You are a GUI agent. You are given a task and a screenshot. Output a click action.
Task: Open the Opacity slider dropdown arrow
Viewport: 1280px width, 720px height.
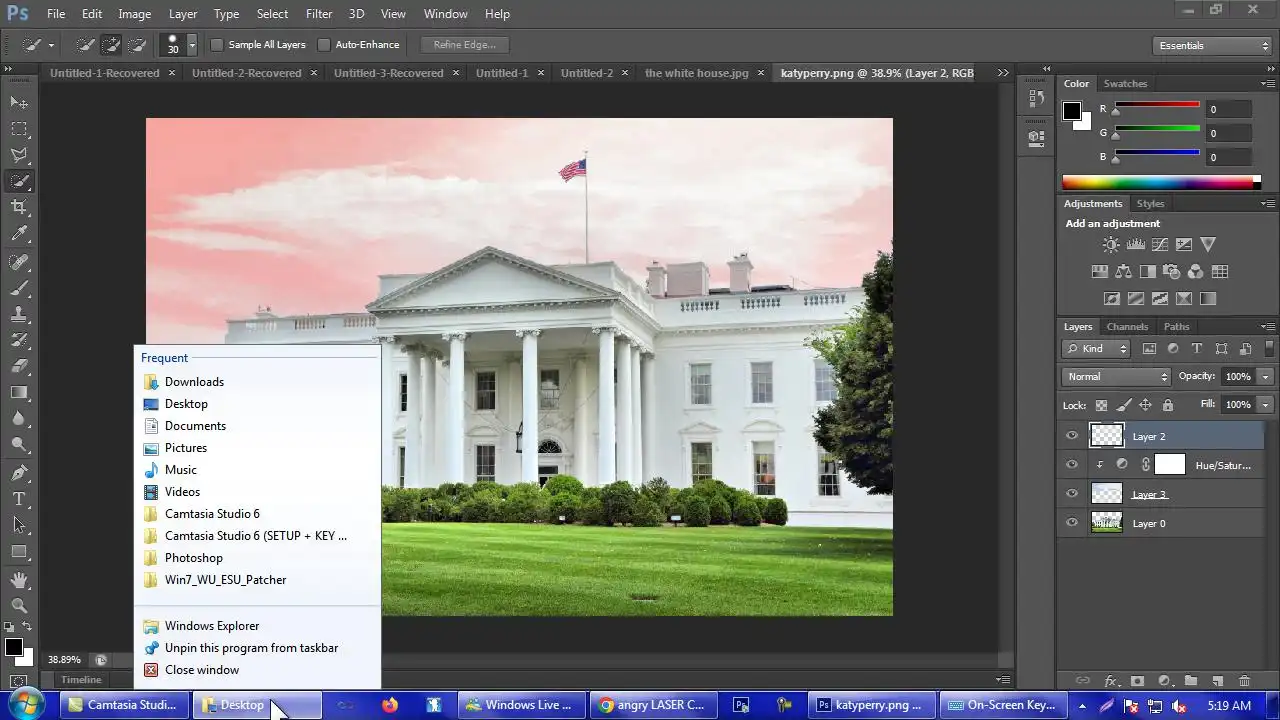(1266, 377)
